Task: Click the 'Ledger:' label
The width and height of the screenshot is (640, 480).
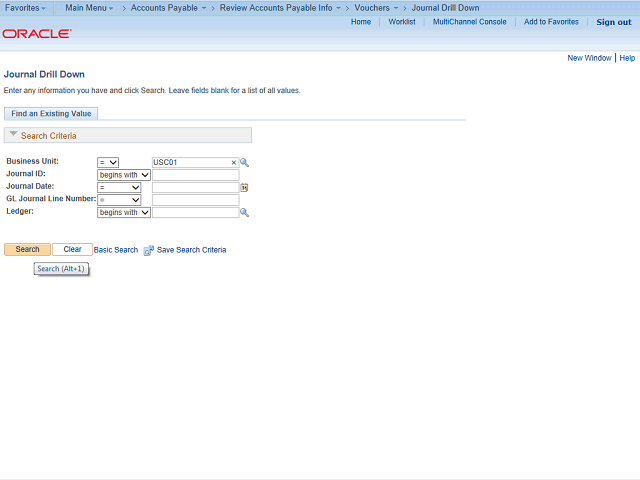Action: (20, 211)
